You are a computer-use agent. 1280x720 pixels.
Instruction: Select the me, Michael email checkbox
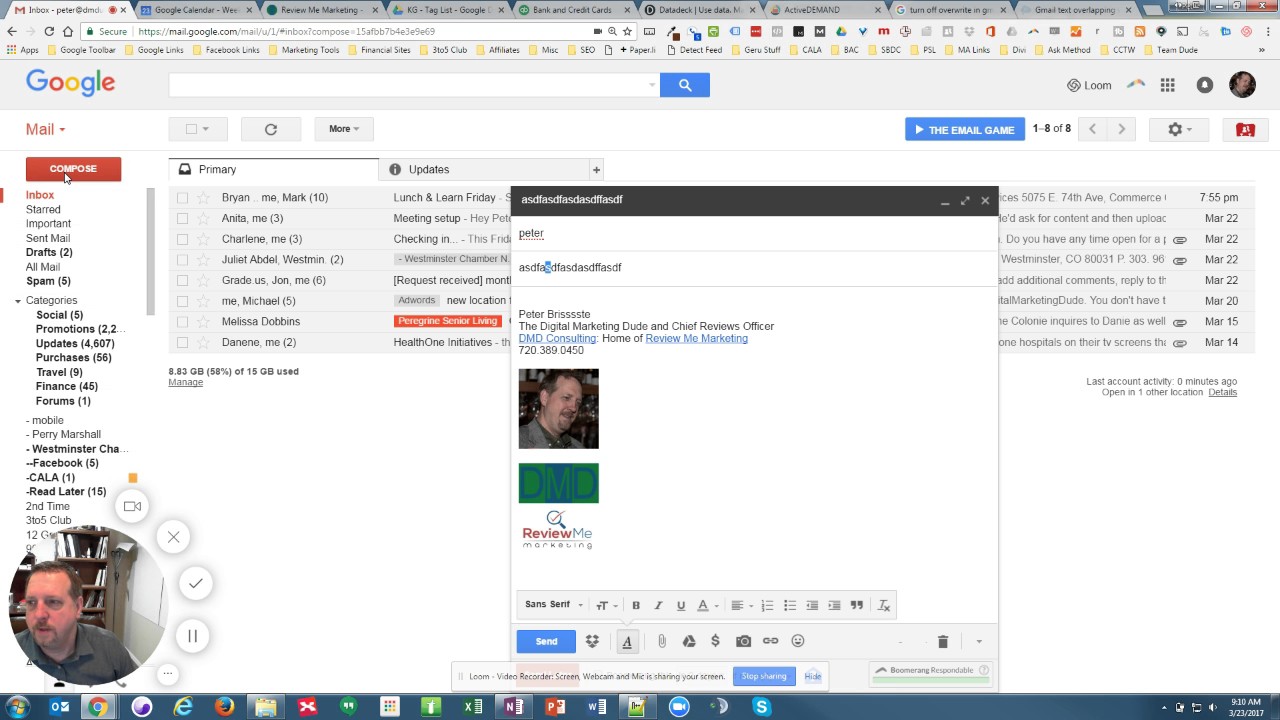pyautogui.click(x=182, y=301)
